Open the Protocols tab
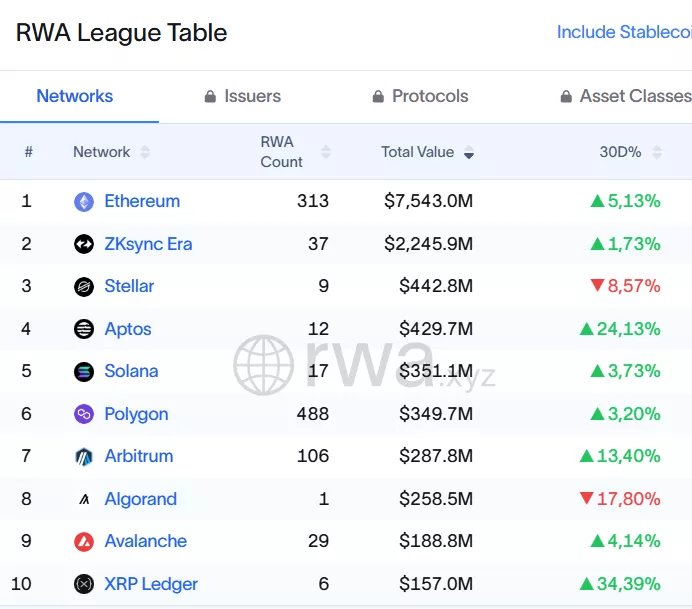The image size is (692, 609). [420, 97]
